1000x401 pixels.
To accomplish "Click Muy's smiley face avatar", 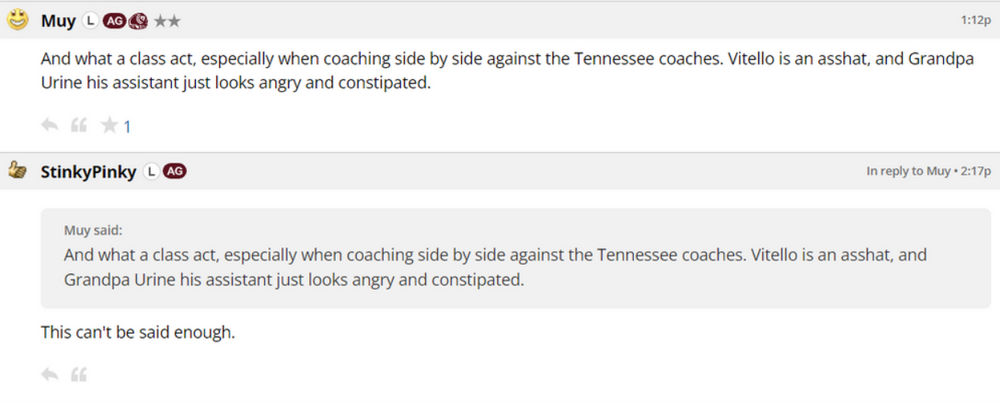I will point(17,19).
